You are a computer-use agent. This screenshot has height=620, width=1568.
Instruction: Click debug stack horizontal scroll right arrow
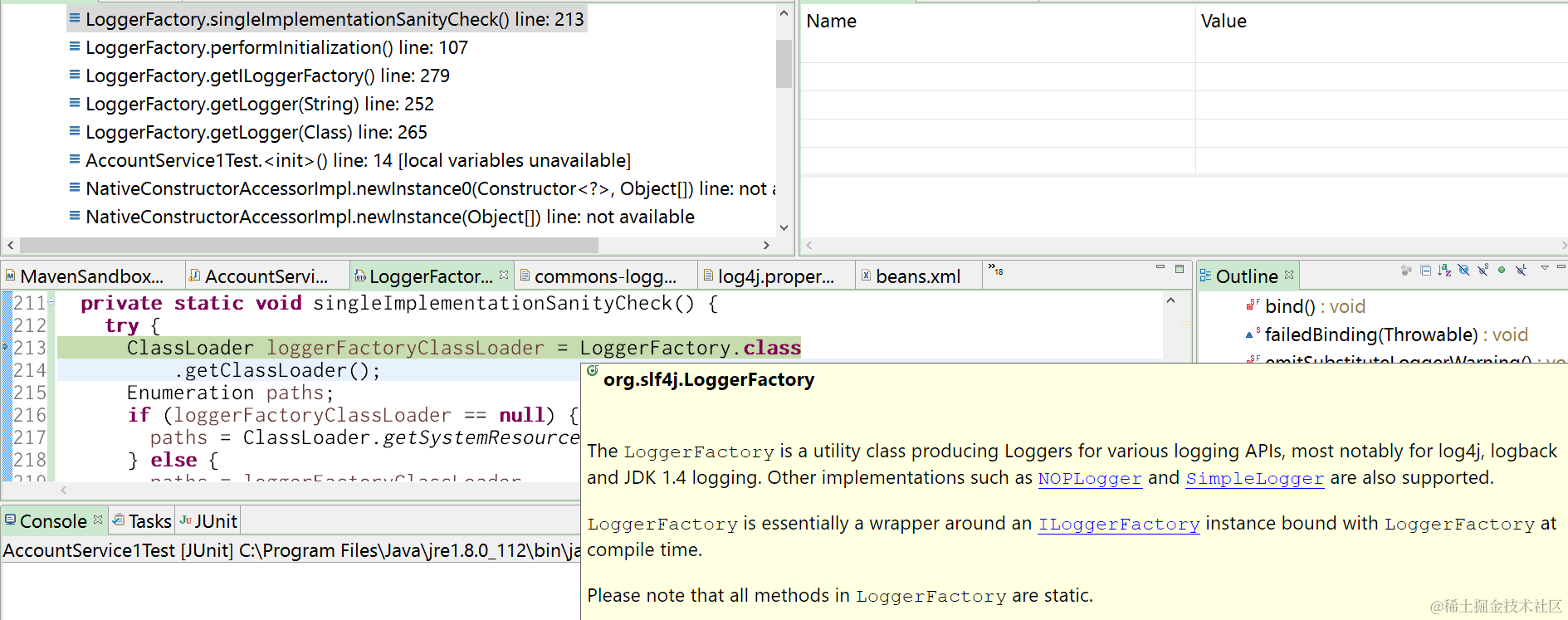coord(766,246)
